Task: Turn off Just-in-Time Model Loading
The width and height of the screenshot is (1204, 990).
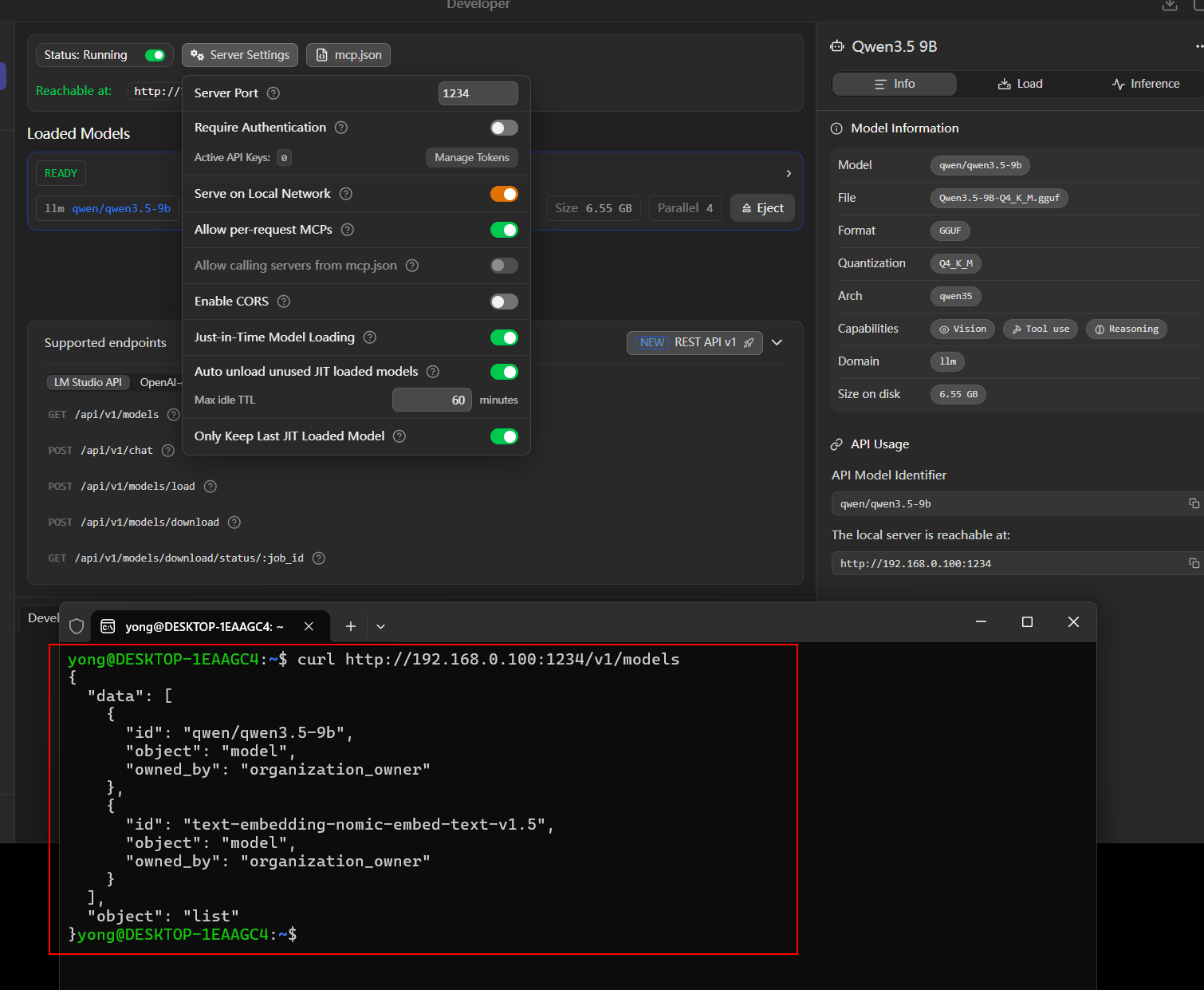Action: pos(504,337)
